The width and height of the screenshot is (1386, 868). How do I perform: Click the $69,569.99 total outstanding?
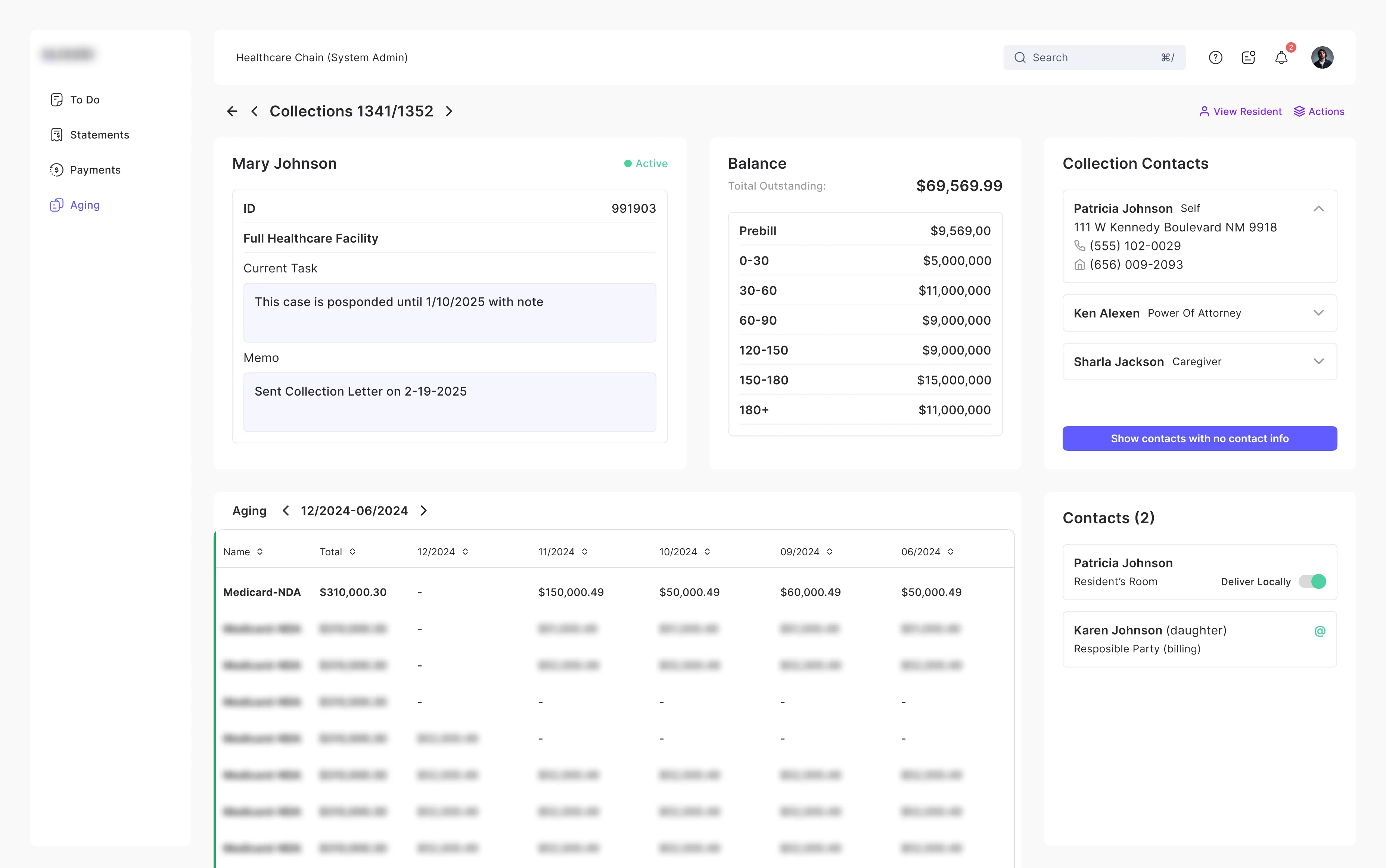pyautogui.click(x=959, y=185)
